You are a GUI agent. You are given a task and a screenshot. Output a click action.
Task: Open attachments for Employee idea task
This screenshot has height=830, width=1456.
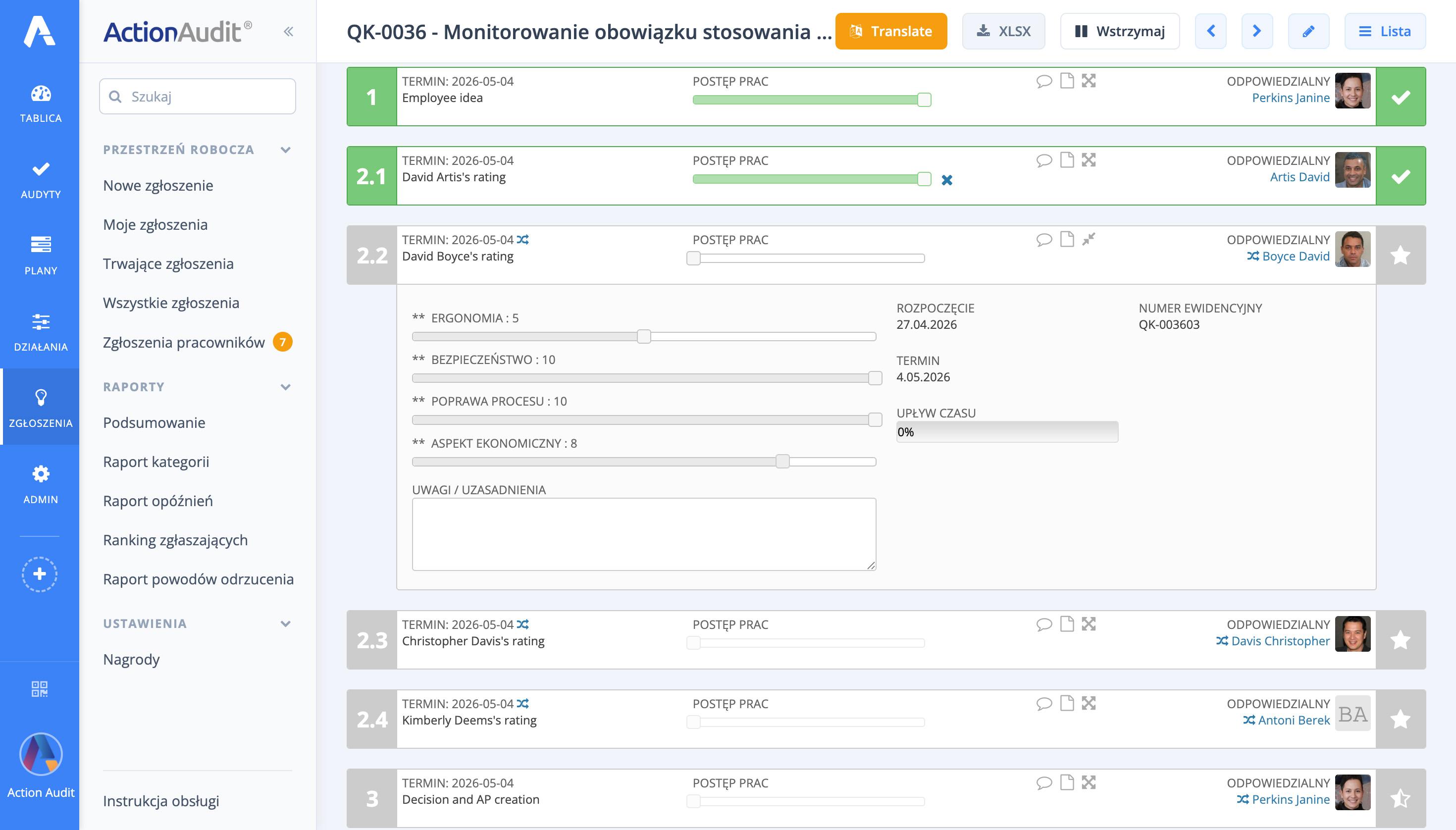(x=1067, y=81)
